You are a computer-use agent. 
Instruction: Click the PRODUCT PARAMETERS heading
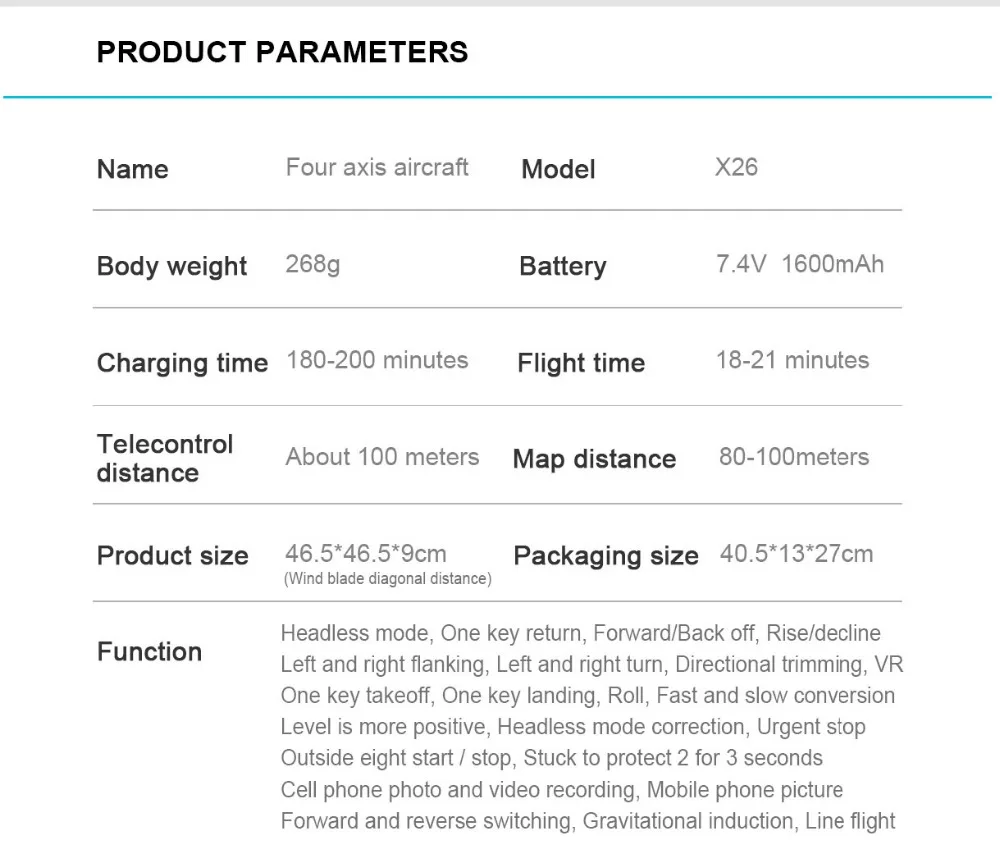(283, 52)
